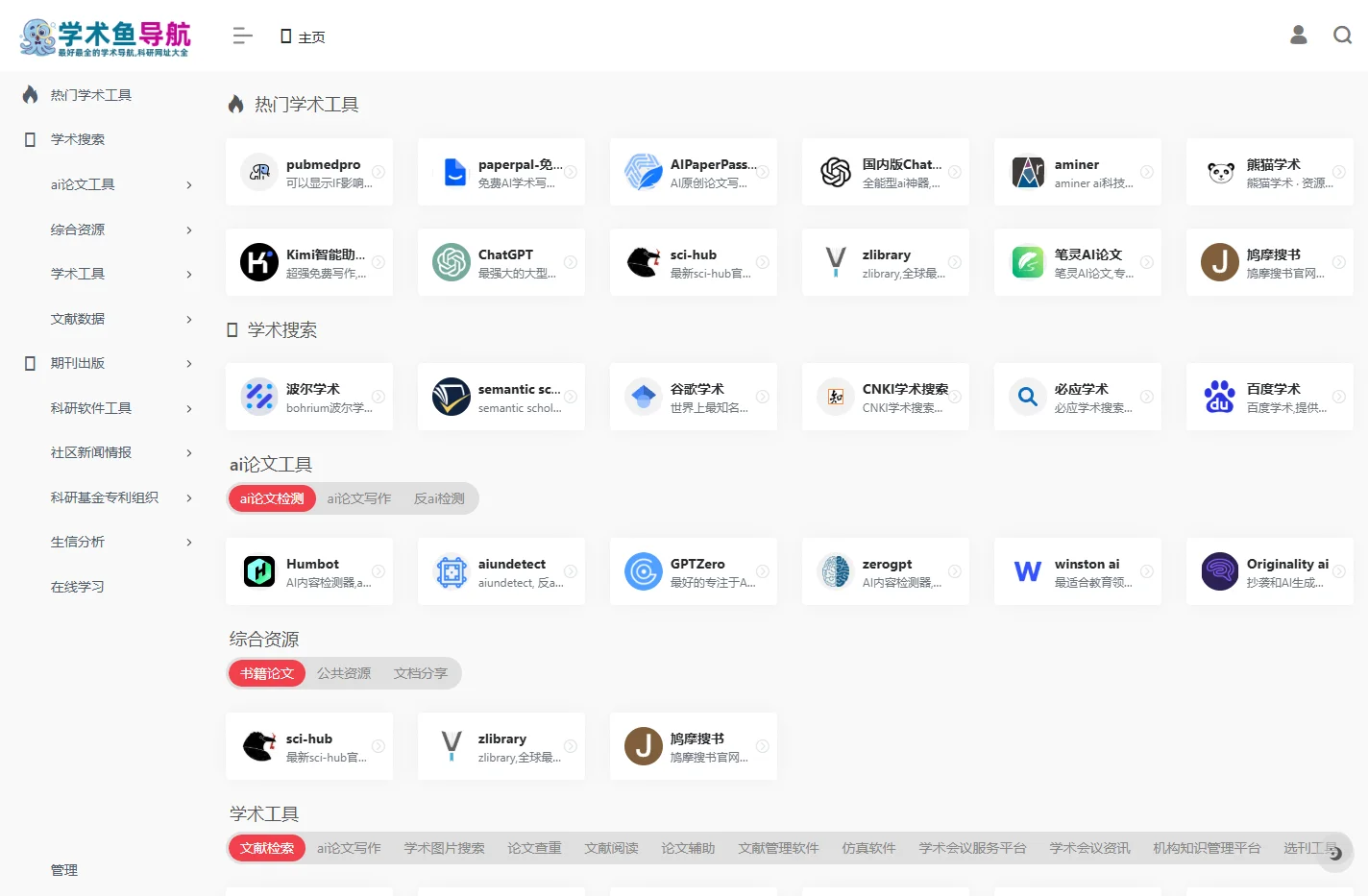Open the search magnifier icon
Viewport: 1368px width, 896px height.
1342,36
